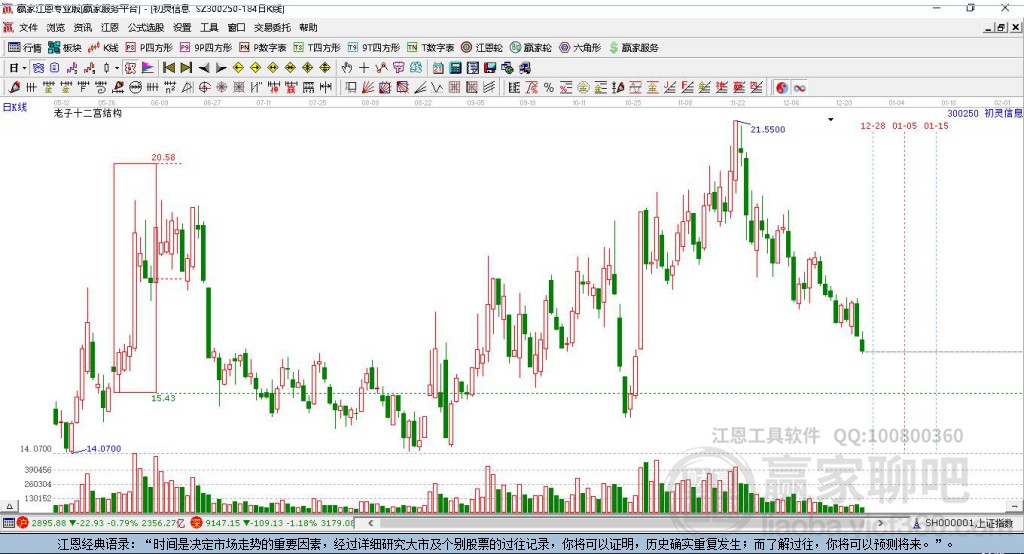Expand the candlestick style dropdown arrow
The height and width of the screenshot is (554, 1024).
click(117, 68)
